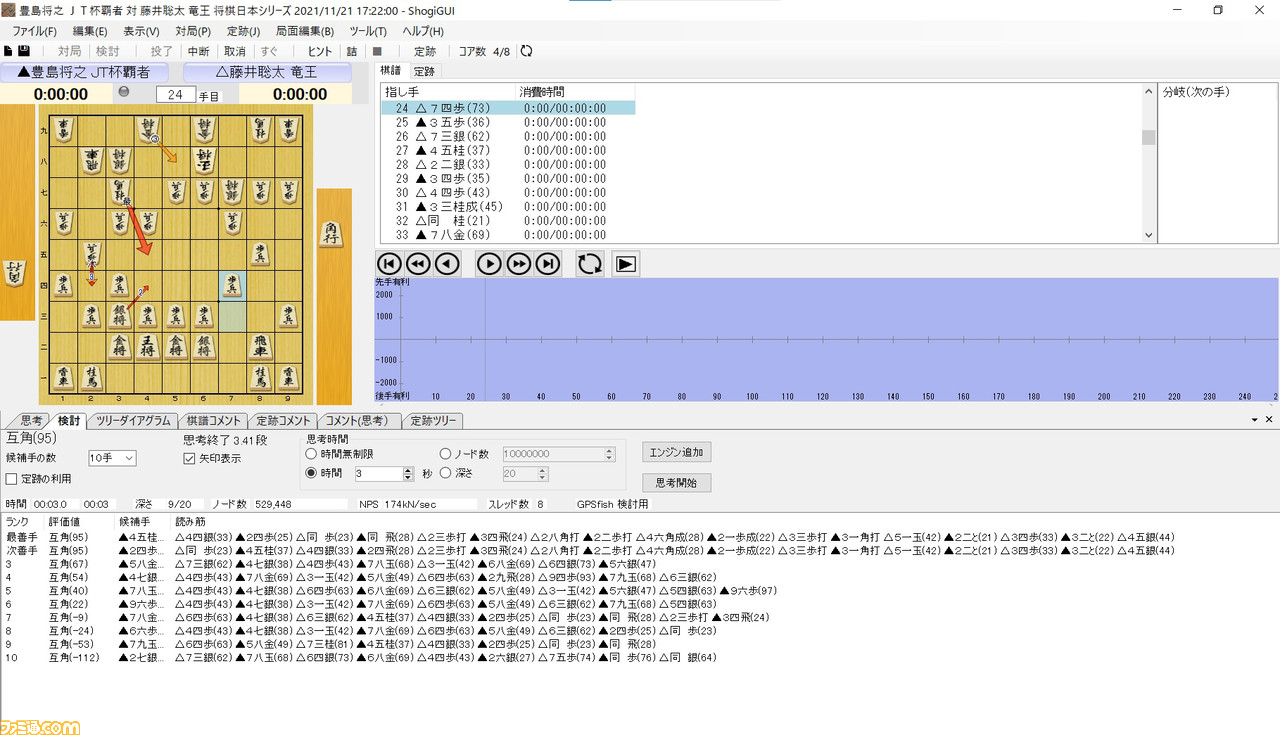Open the 表示(V) menu
Viewport: 1280px width, 735px height.
click(141, 31)
